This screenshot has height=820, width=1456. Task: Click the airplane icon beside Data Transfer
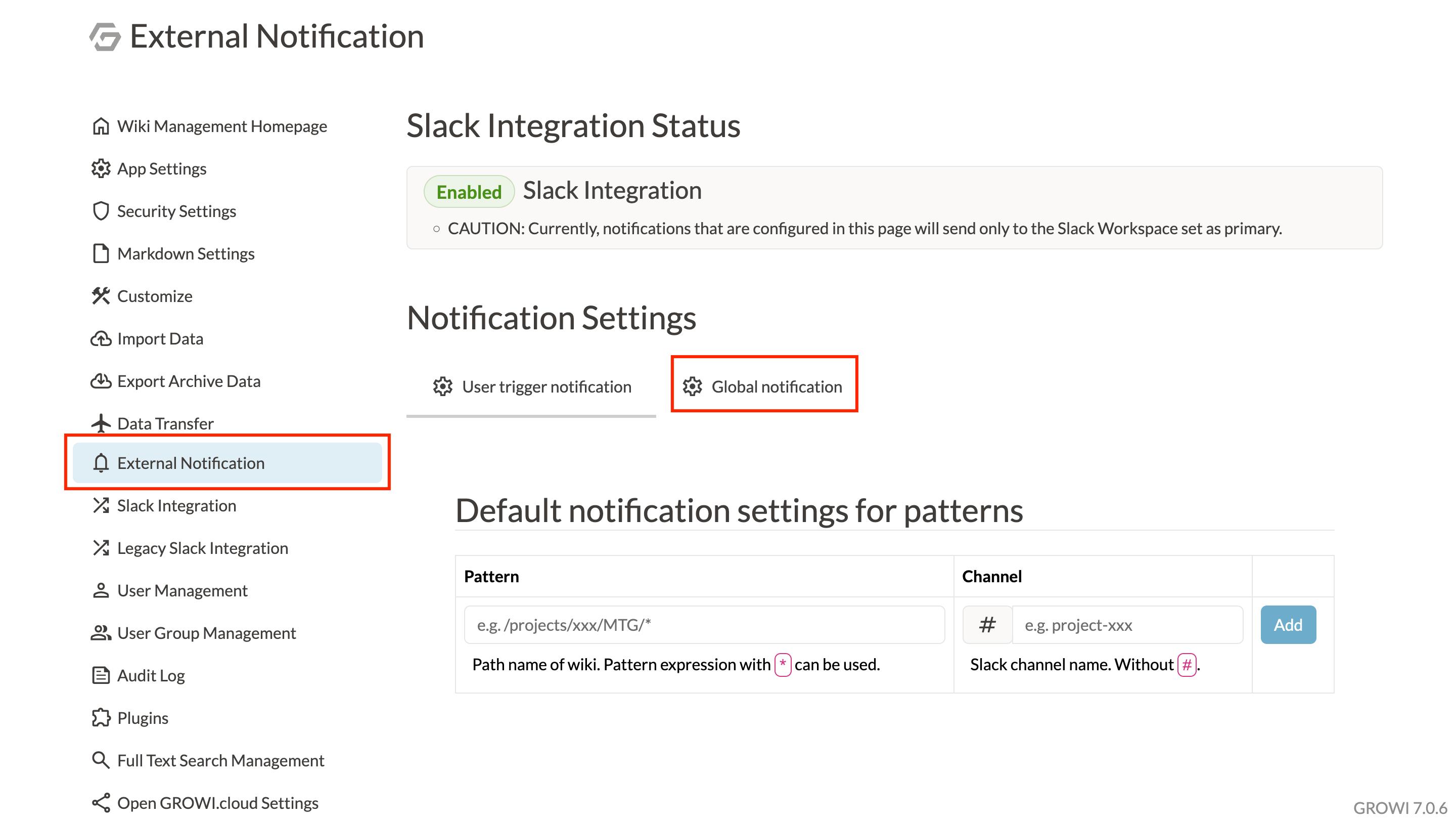(101, 423)
